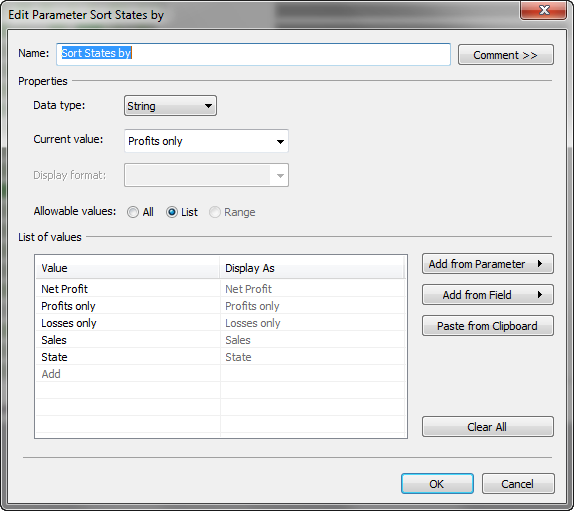The width and height of the screenshot is (574, 511).
Task: Confirm with the OK button
Action: (x=437, y=484)
